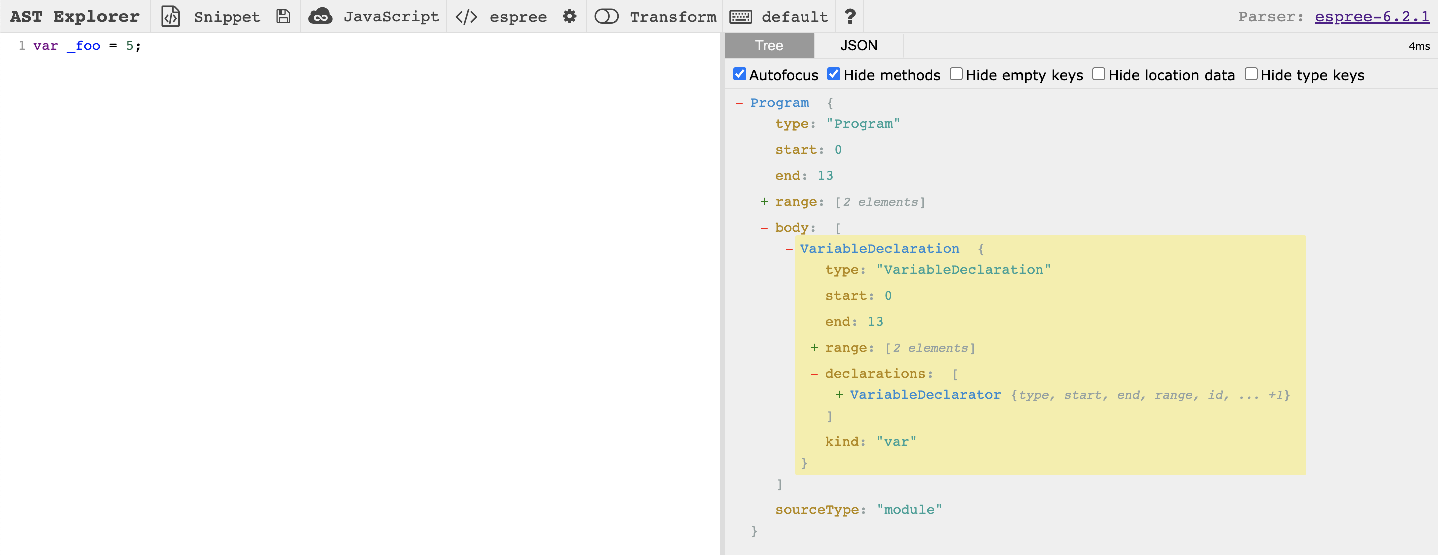Click the keyboard keymap icon

(740, 16)
